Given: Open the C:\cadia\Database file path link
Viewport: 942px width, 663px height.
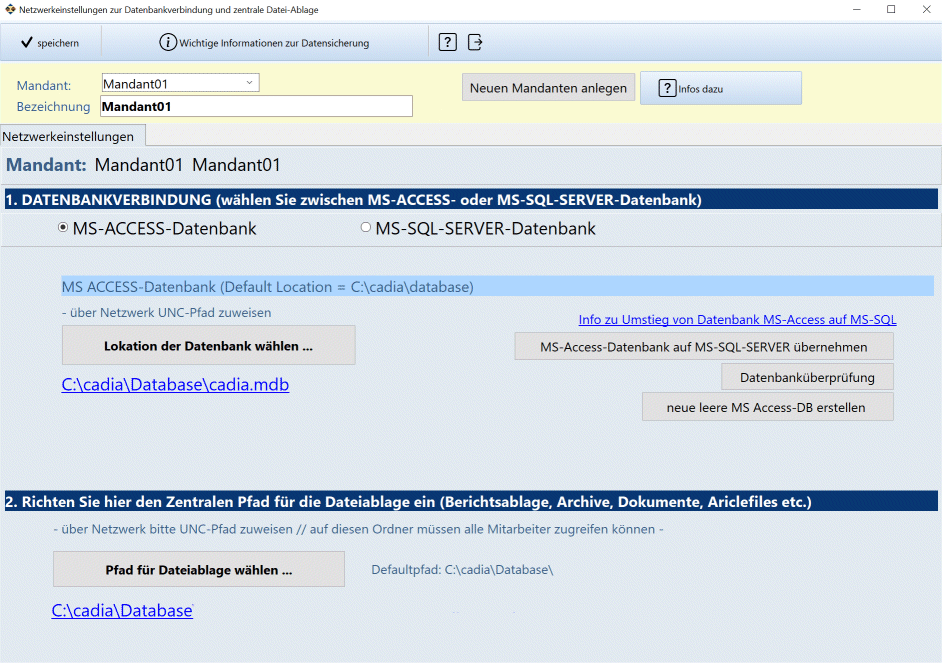Looking at the screenshot, I should click(122, 610).
